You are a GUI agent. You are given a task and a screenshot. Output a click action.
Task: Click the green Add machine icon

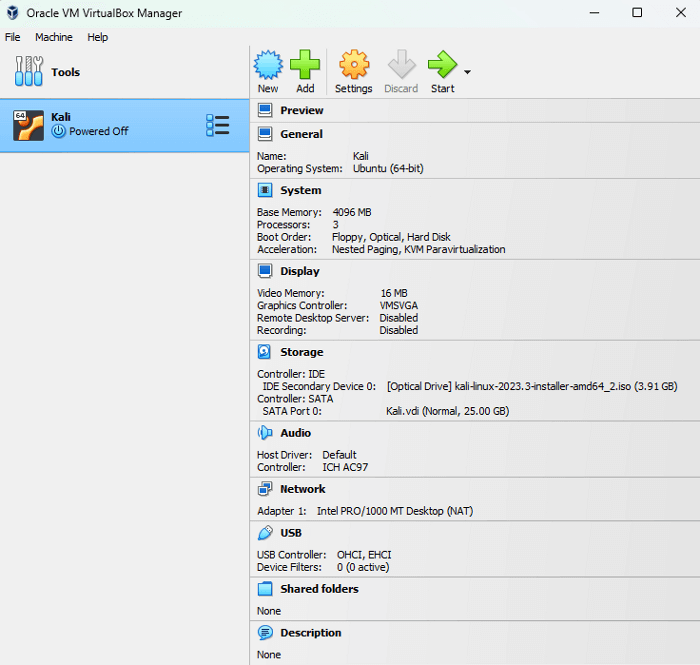pyautogui.click(x=305, y=65)
